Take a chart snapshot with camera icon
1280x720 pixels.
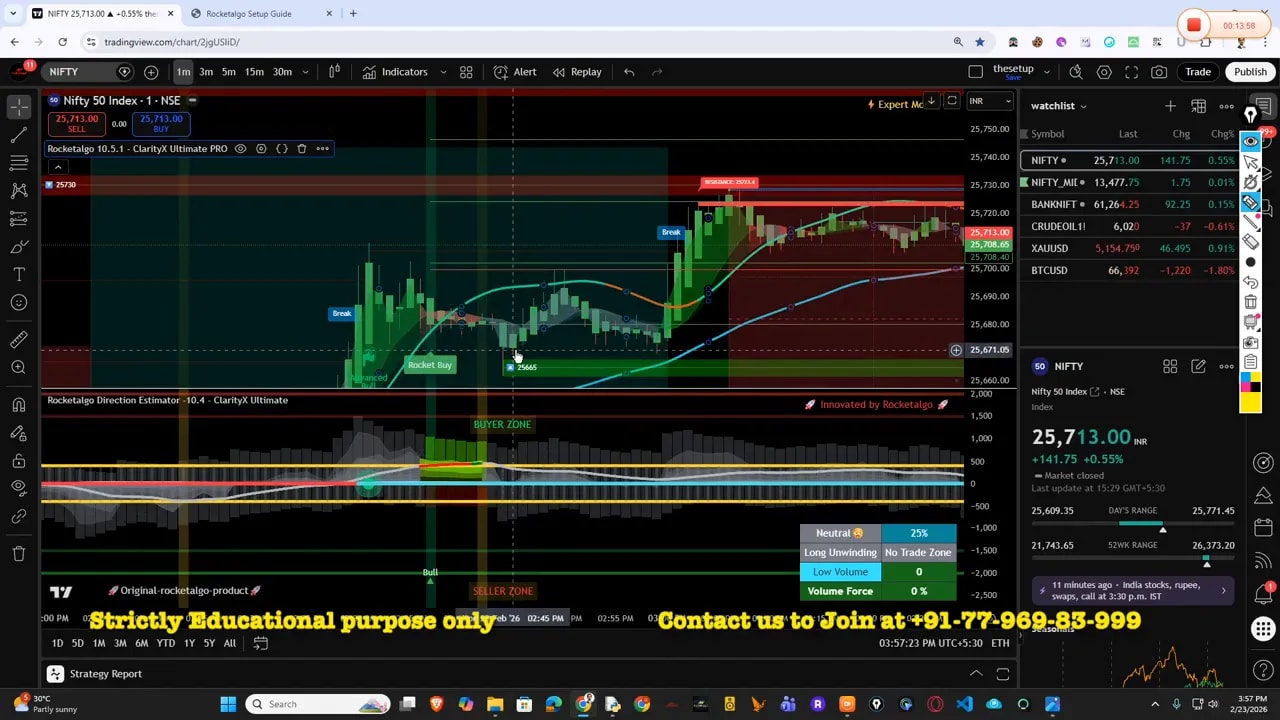click(1159, 72)
